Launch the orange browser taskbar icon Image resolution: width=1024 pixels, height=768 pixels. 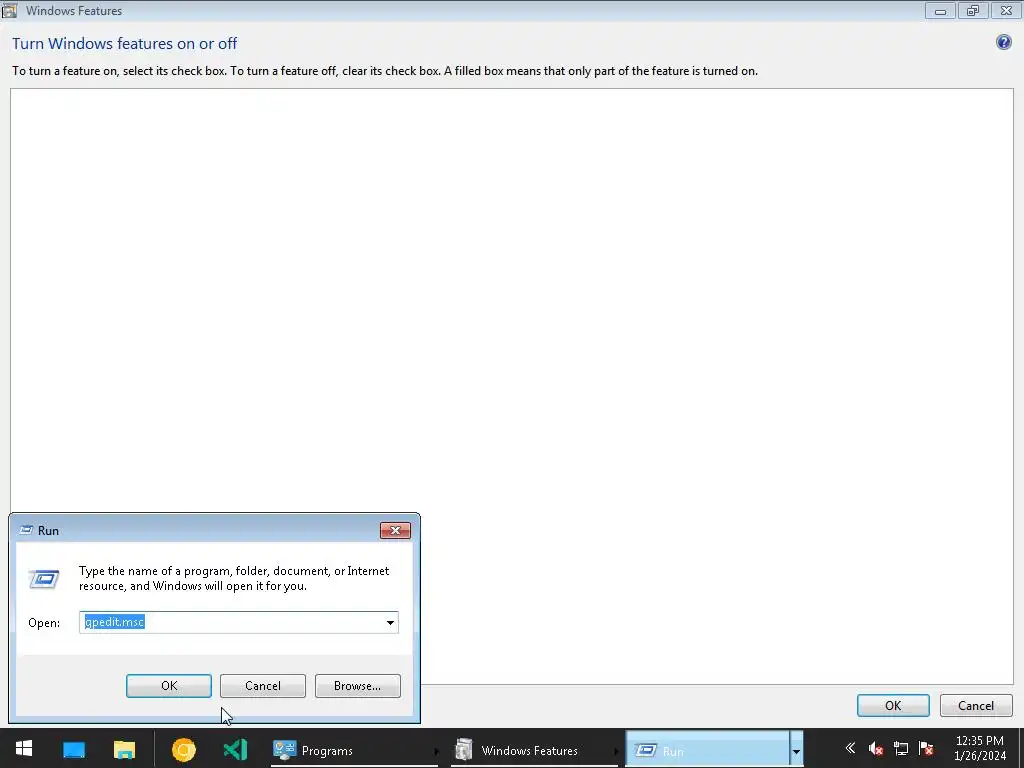coord(184,749)
